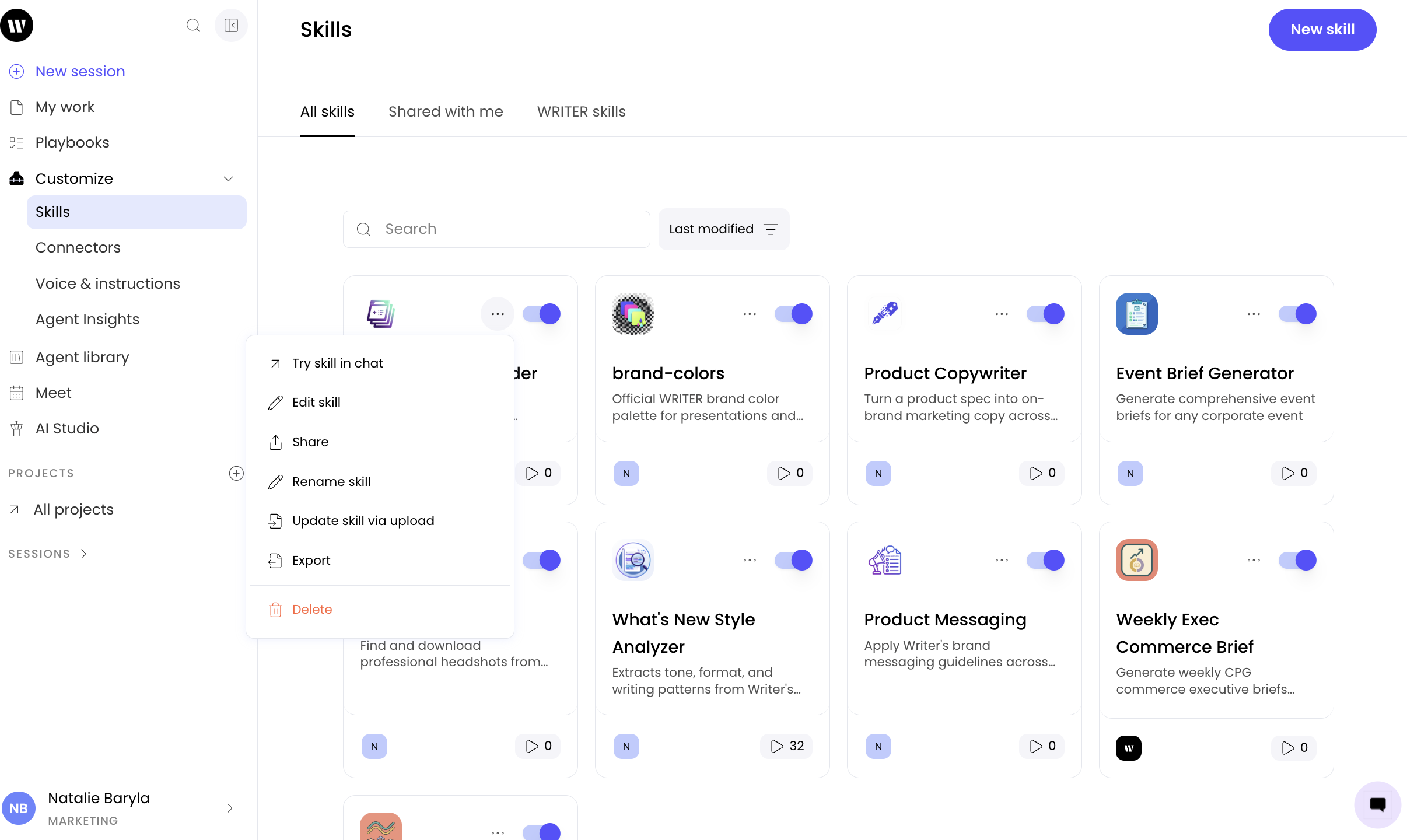The height and width of the screenshot is (840, 1407).
Task: Disable the brand-colors skill toggle
Action: 793,314
